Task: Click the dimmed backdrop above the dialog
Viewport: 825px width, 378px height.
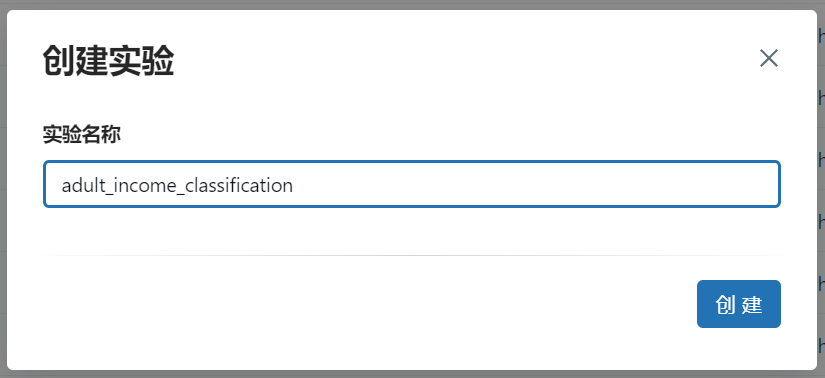Action: pos(412,4)
